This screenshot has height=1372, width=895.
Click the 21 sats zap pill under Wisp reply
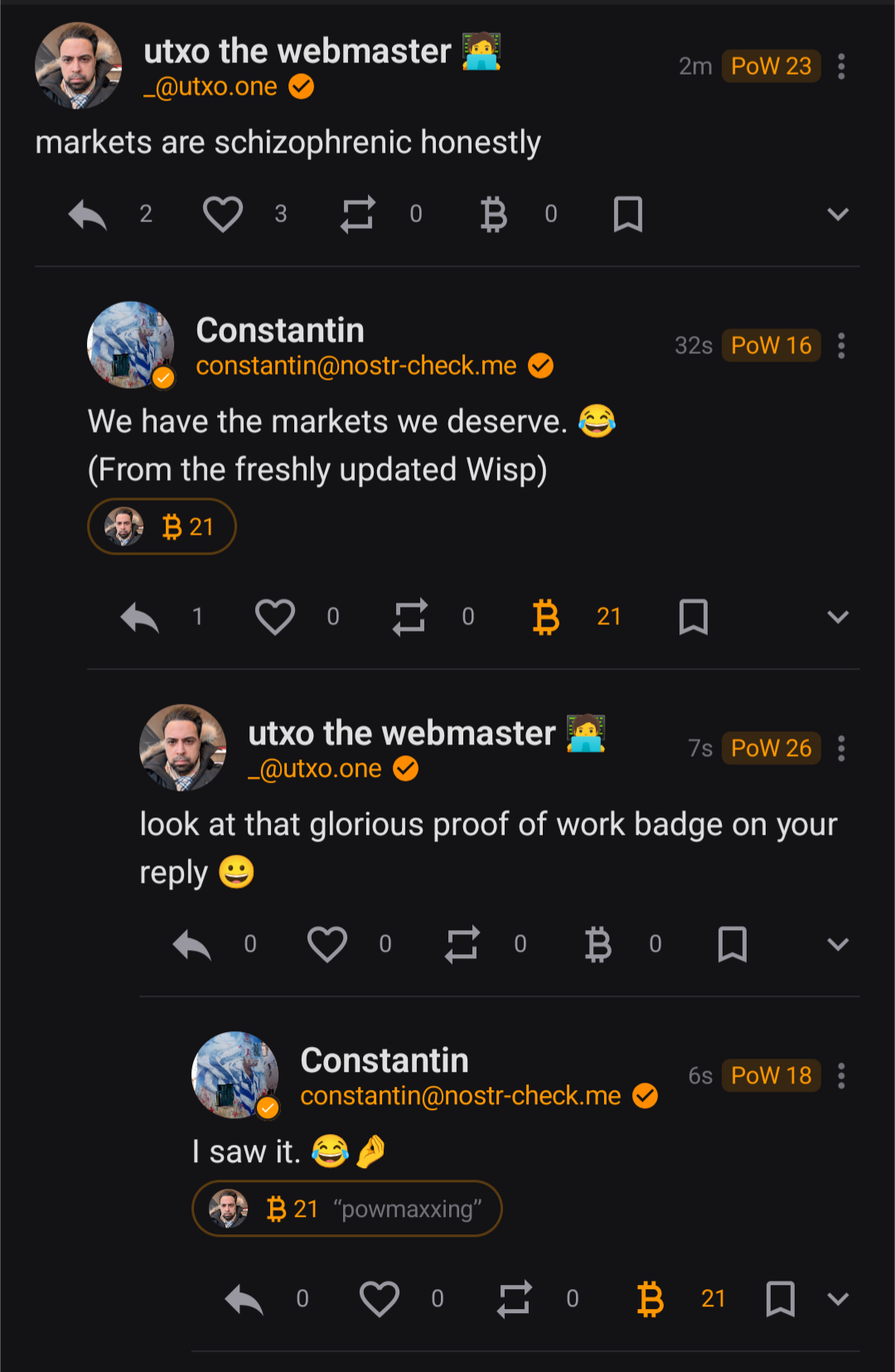pos(162,526)
